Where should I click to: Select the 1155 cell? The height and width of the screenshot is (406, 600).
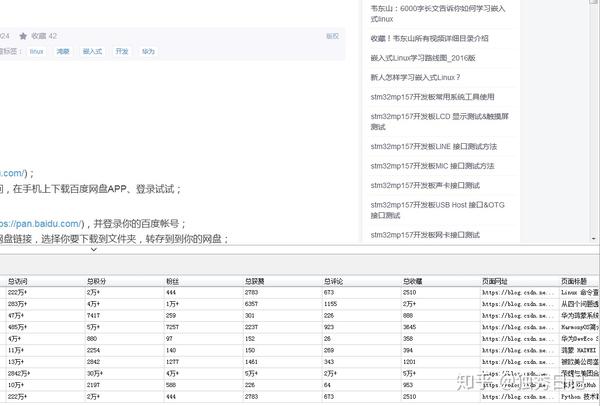pyautogui.click(x=362, y=304)
